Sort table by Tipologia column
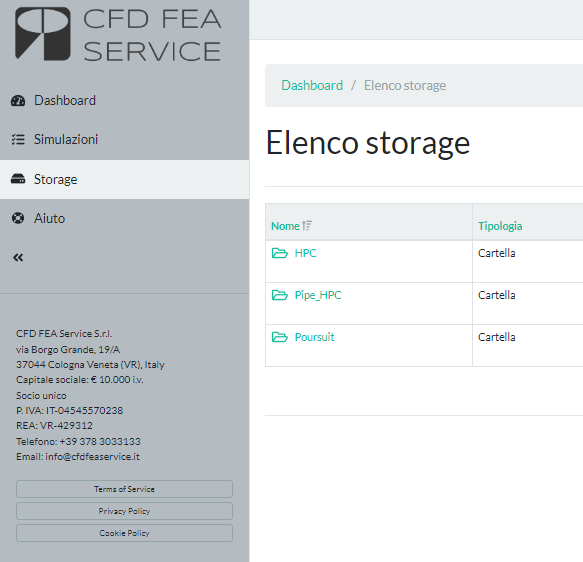Screen dimensions: 583x562 [500, 226]
